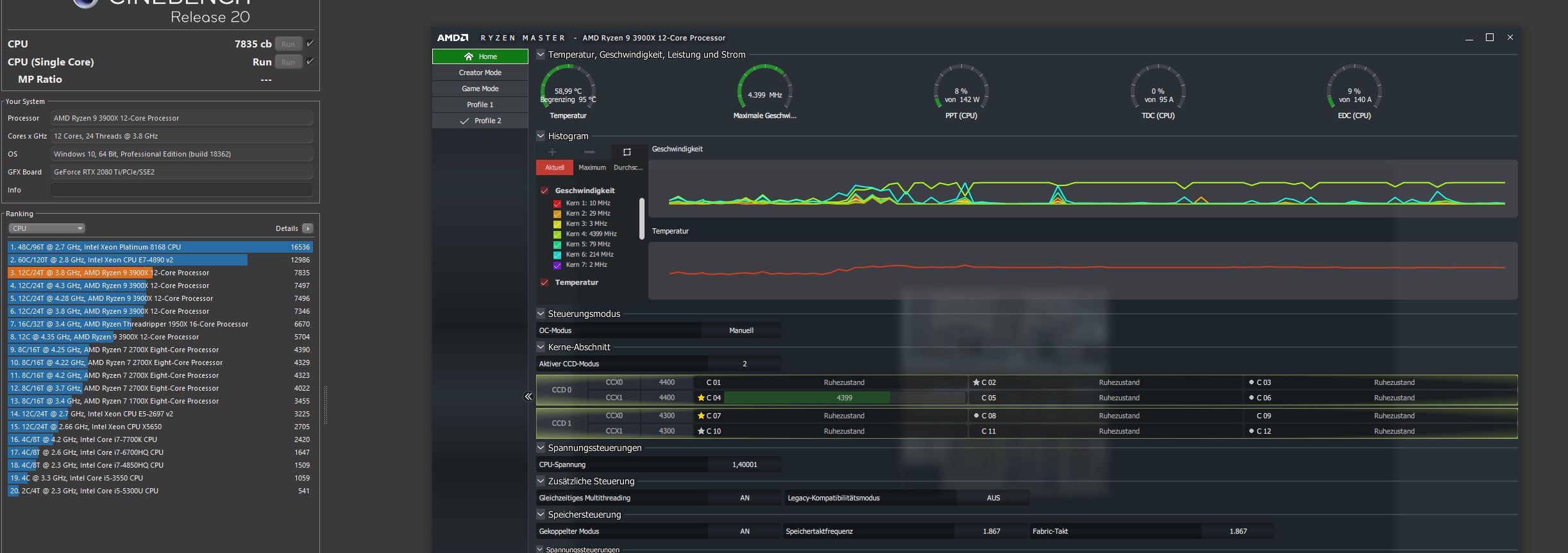The height and width of the screenshot is (553, 1568).
Task: Open the CPU ranking dropdown in Cinebench
Action: [x=47, y=228]
